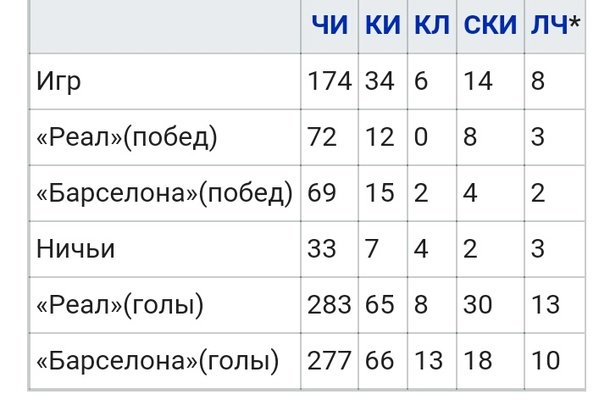Click the КЛ header link
Viewport: 610px width, 400px height.
pos(432,26)
